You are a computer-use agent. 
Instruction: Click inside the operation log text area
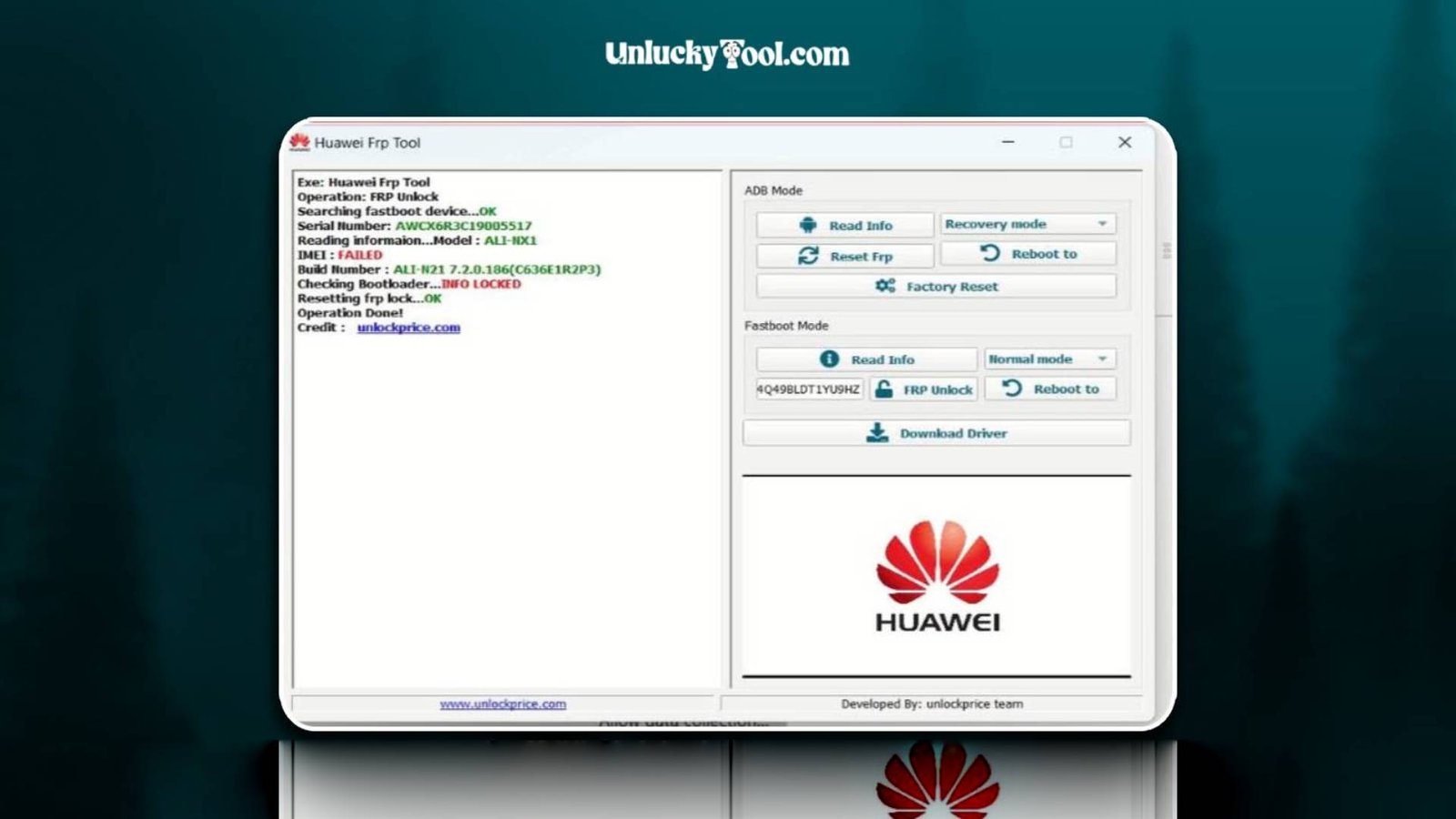click(x=506, y=500)
